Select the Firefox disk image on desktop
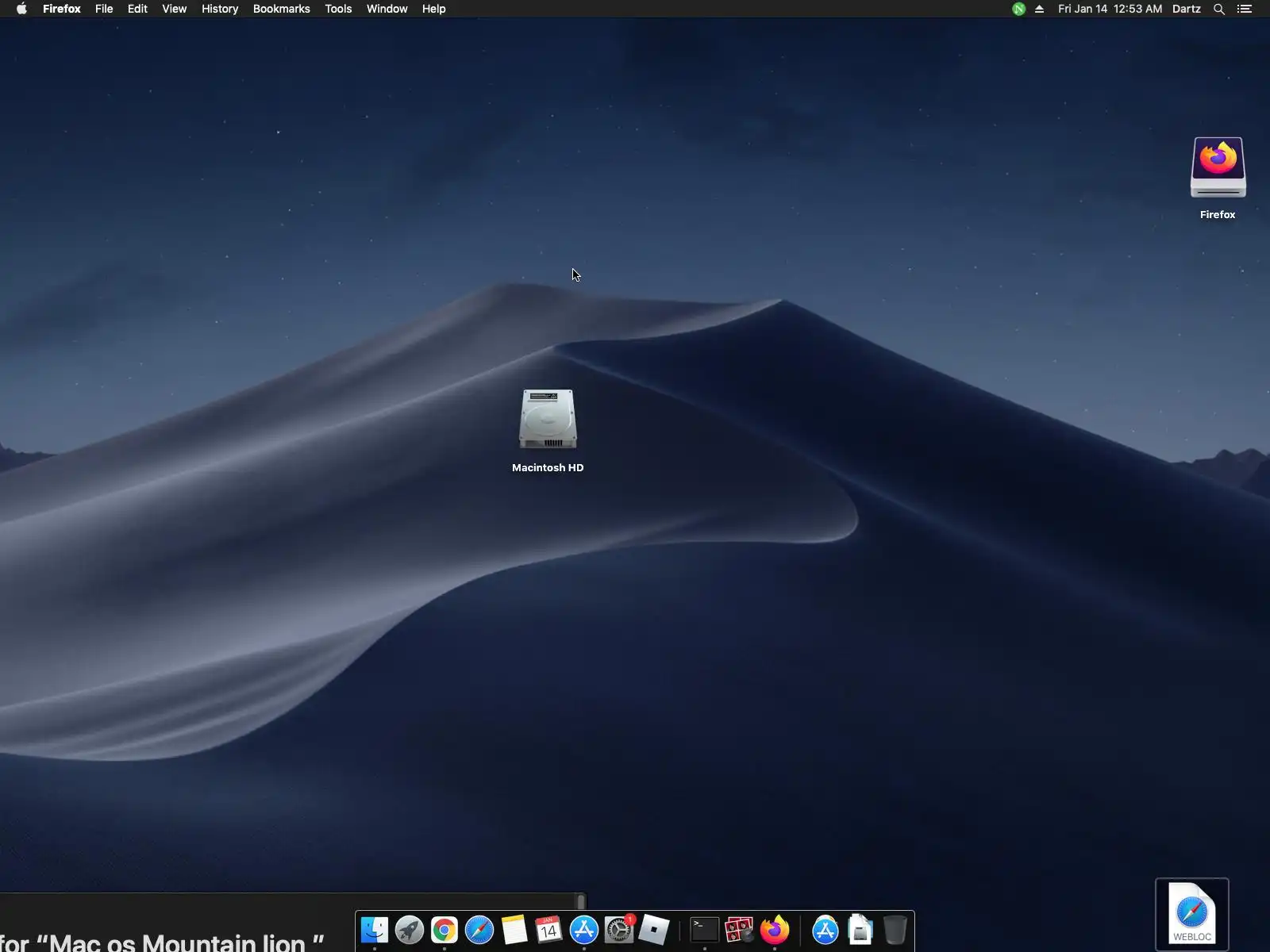1270x952 pixels. tap(1218, 167)
